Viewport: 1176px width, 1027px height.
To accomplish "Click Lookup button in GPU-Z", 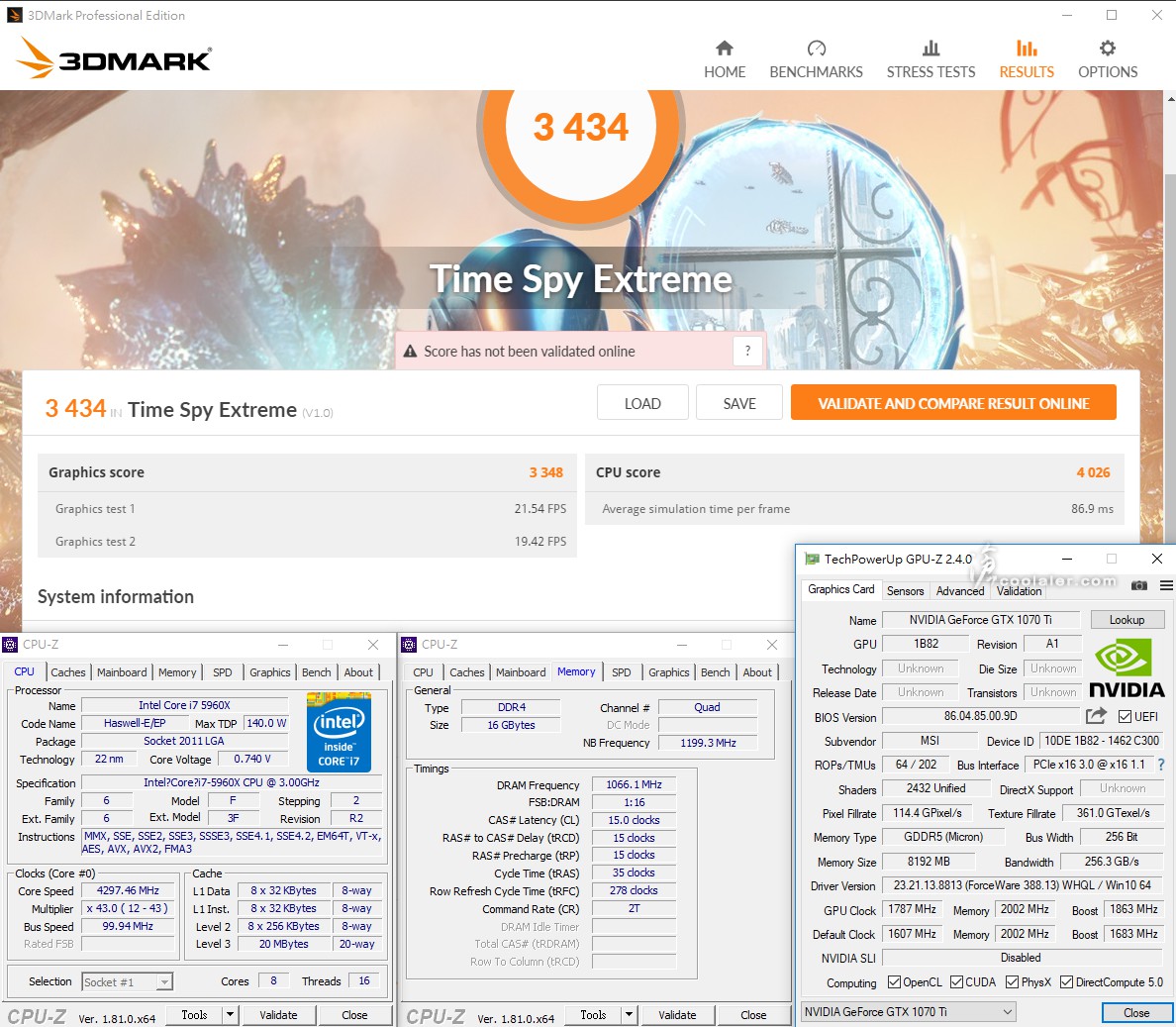I will pyautogui.click(x=1127, y=620).
